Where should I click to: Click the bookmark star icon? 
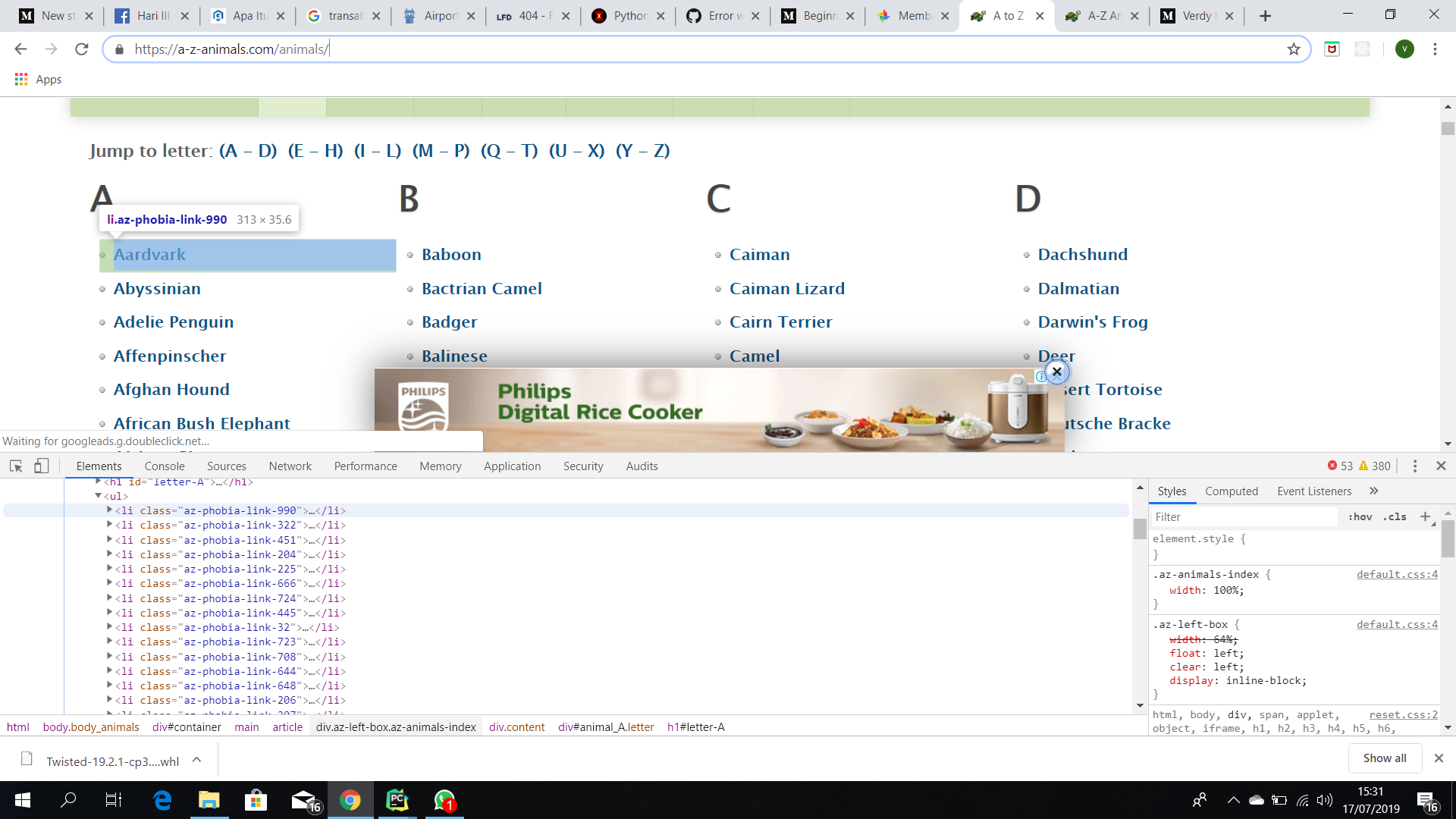click(1294, 49)
